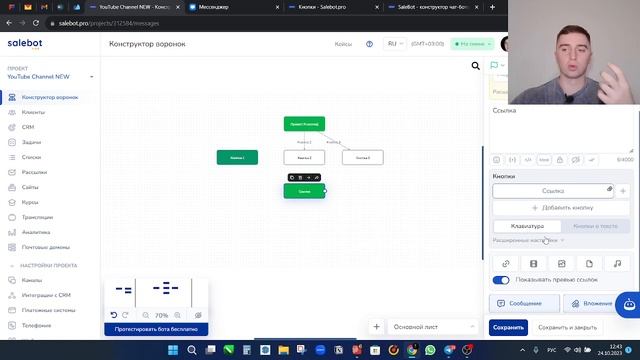Click the lock icon in text toolbar

560,160
